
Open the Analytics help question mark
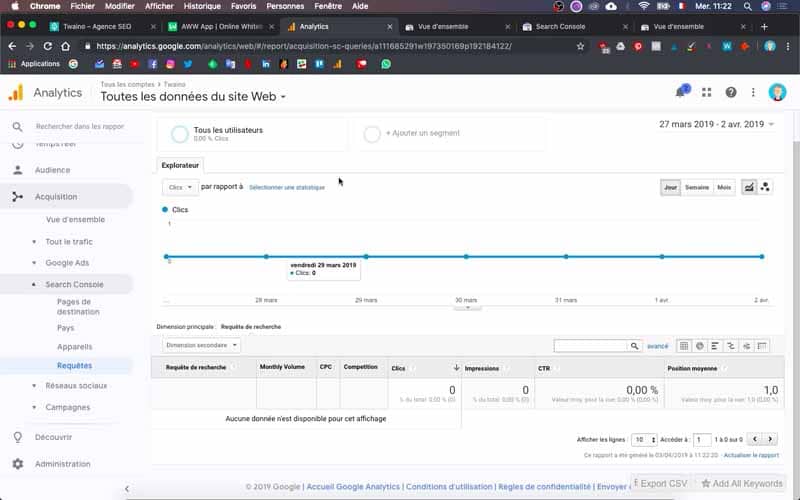point(731,92)
